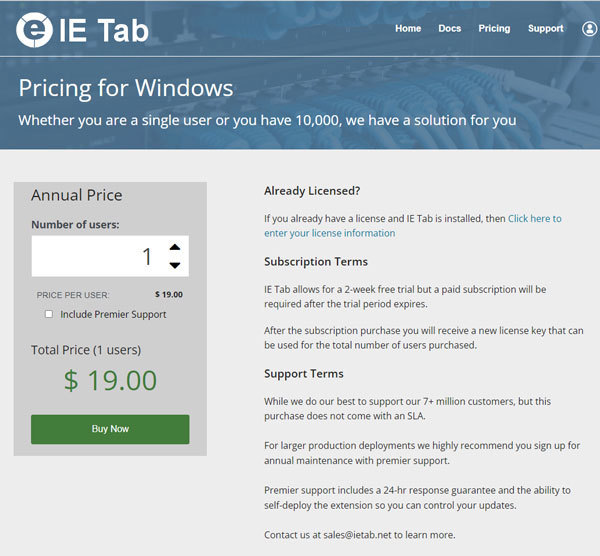Click the 'Pricing for Windows' heading
Image resolution: width=600 pixels, height=556 pixels.
125,88
